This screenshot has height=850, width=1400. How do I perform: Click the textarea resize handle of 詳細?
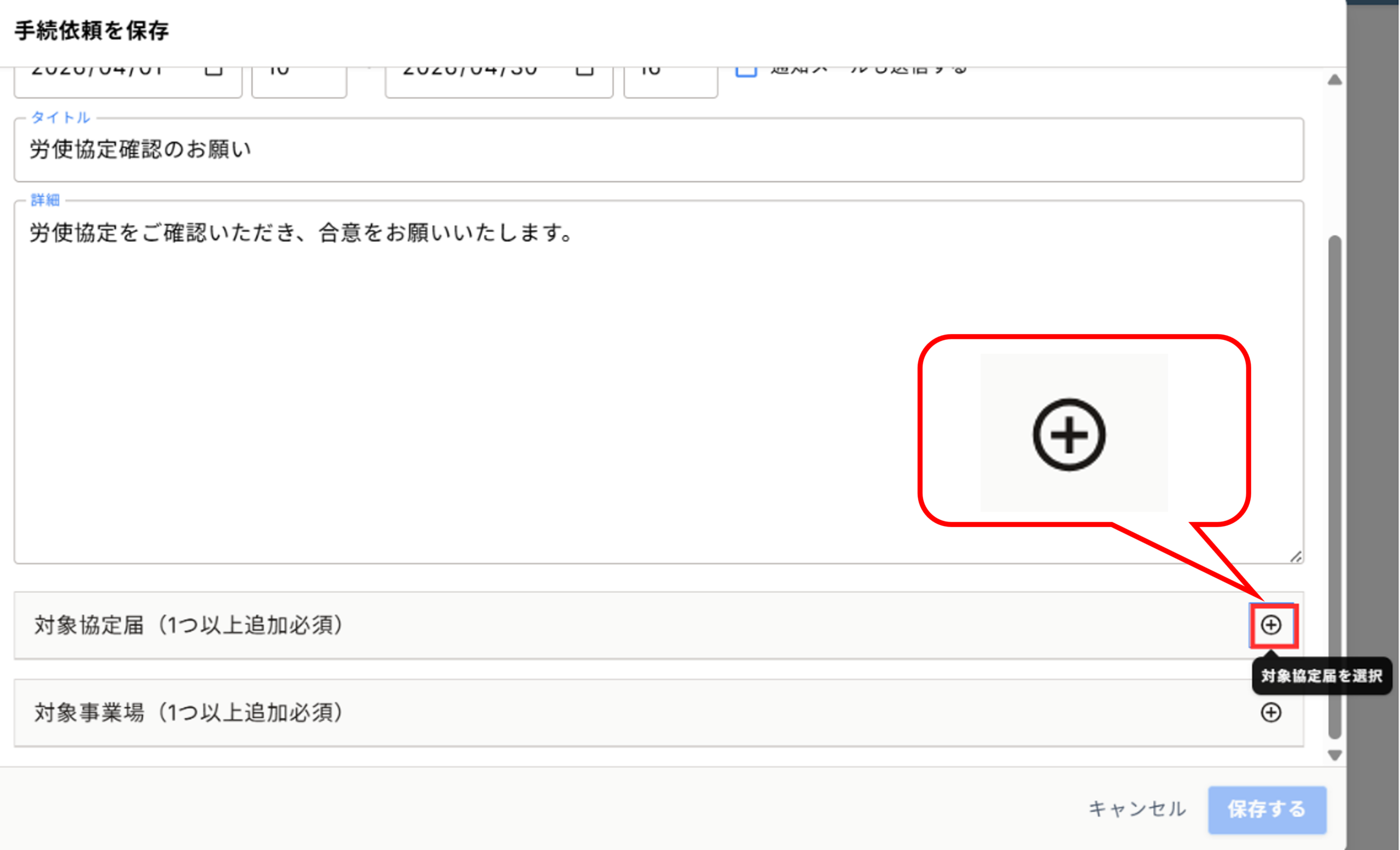(1296, 557)
